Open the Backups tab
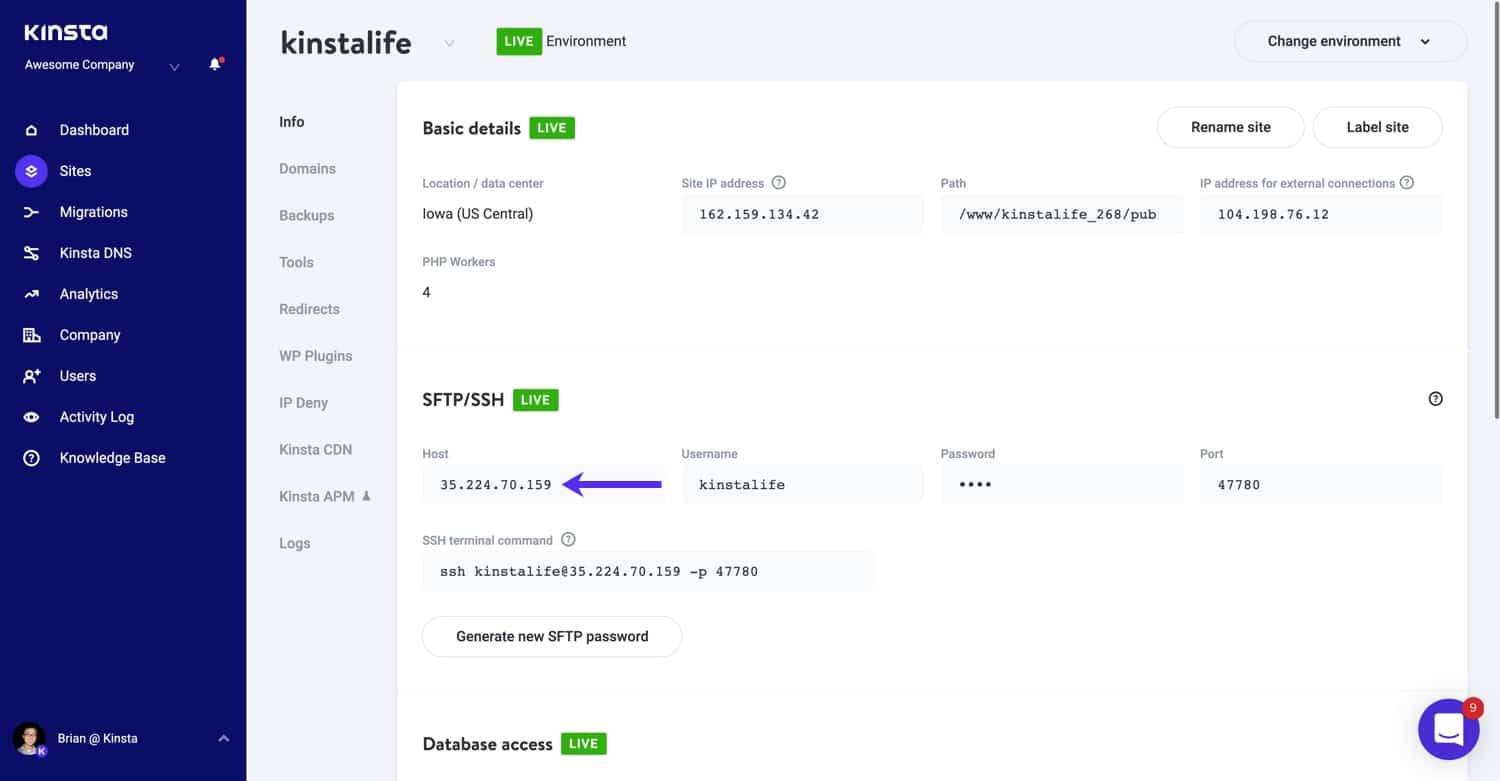This screenshot has height=781, width=1500. point(305,215)
